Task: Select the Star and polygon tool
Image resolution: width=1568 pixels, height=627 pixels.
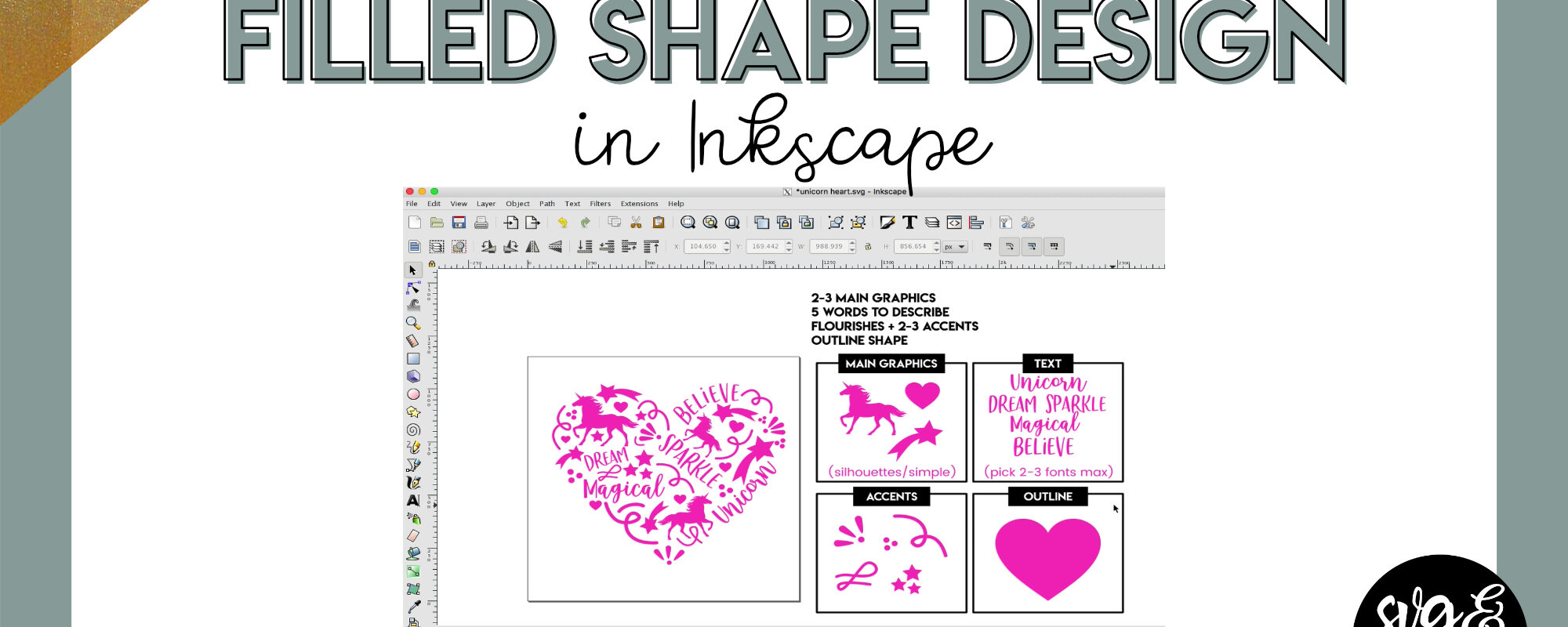Action: click(413, 411)
